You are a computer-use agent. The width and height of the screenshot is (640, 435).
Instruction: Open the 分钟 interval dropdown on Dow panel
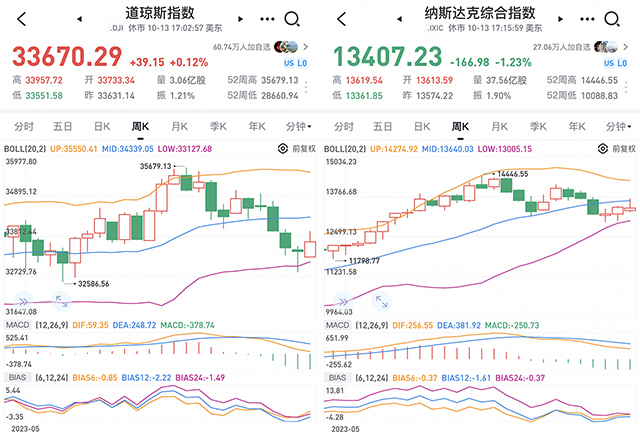[x=298, y=127]
